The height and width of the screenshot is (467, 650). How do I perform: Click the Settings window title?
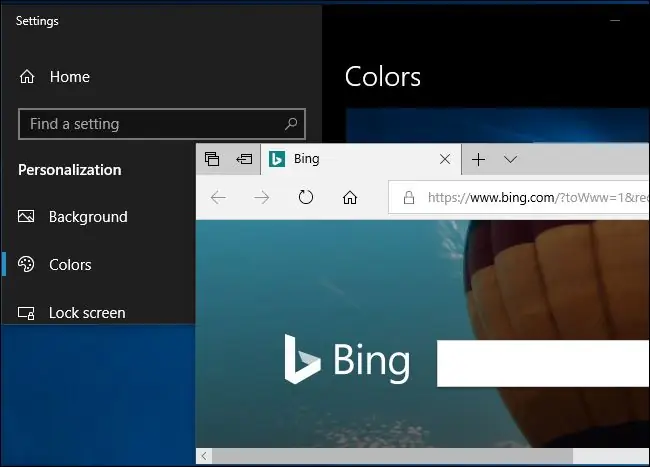pyautogui.click(x=37, y=21)
